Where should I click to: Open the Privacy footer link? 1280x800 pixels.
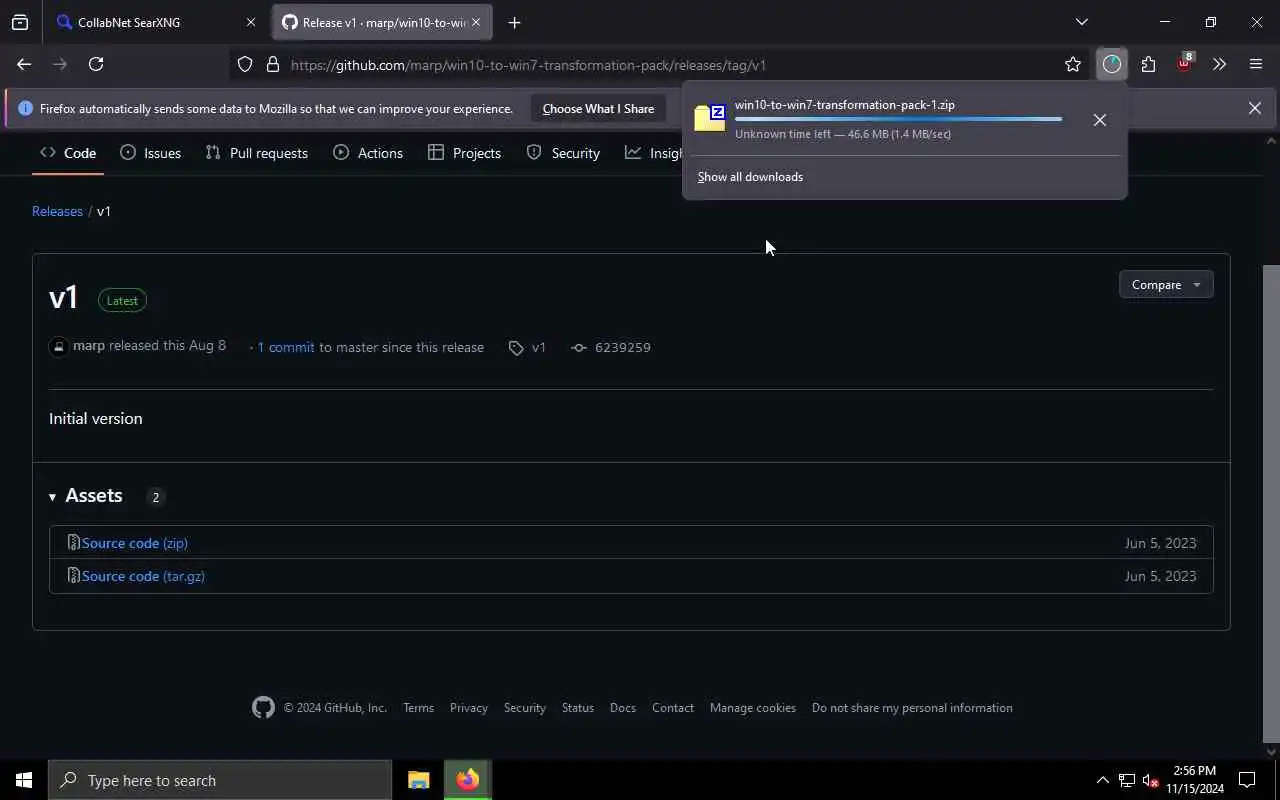[468, 708]
